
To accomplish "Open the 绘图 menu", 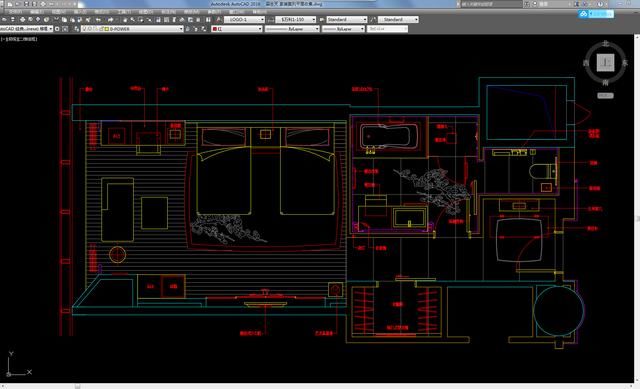I will click(146, 12).
